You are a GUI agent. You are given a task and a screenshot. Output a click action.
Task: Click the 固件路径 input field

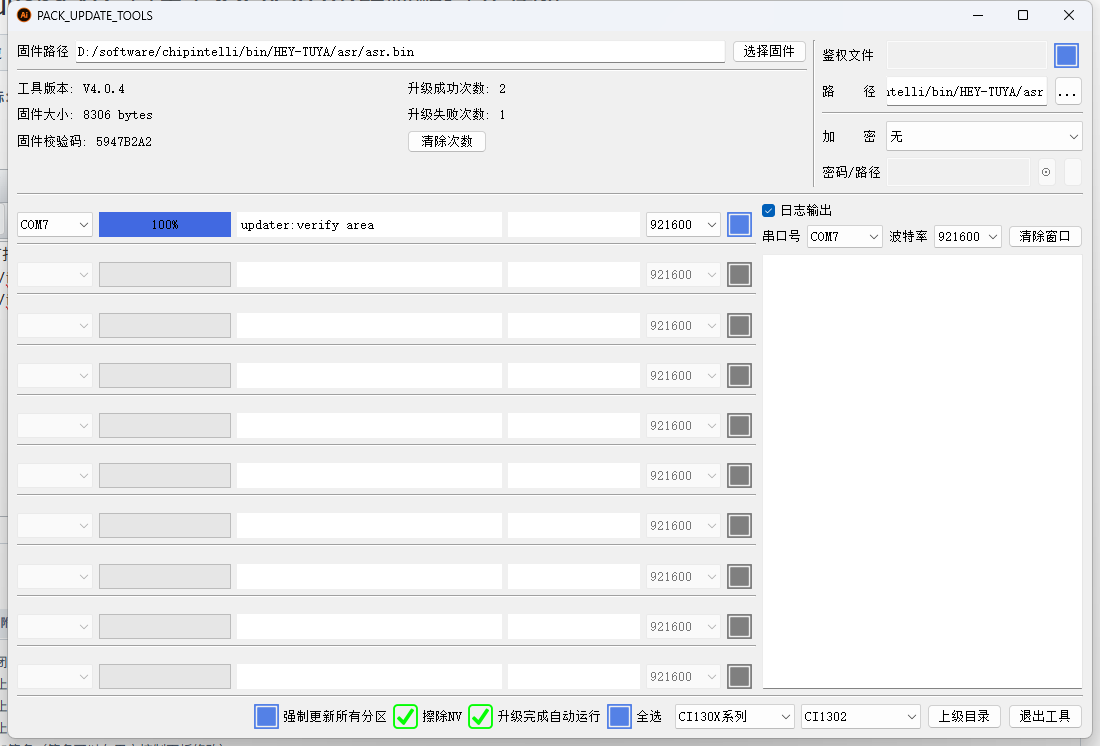point(400,52)
